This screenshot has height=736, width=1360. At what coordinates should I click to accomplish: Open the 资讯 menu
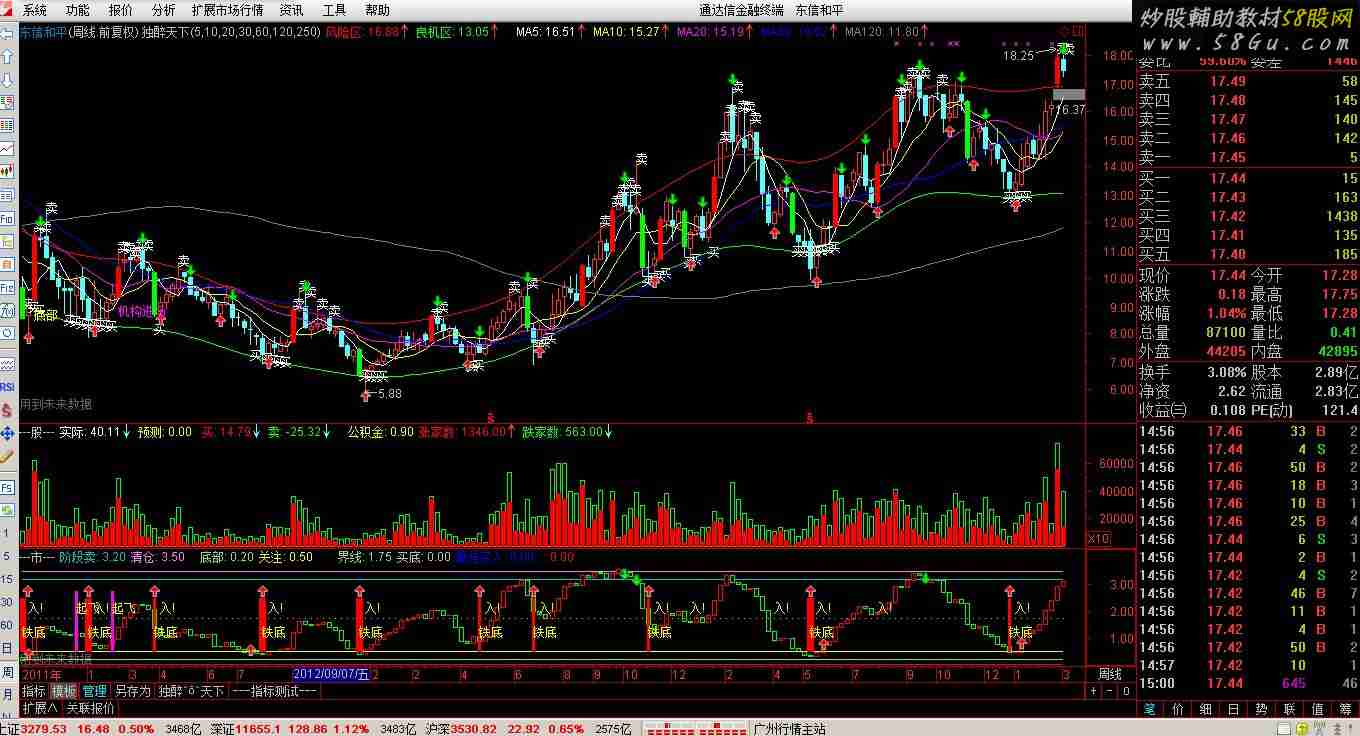(x=292, y=10)
